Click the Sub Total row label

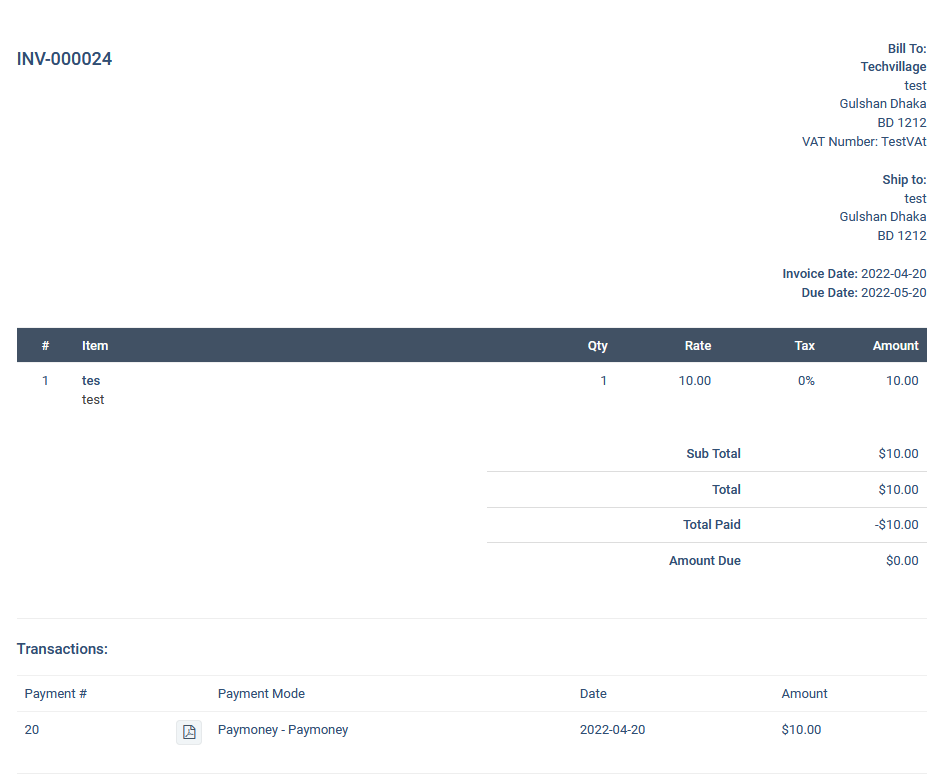point(713,454)
